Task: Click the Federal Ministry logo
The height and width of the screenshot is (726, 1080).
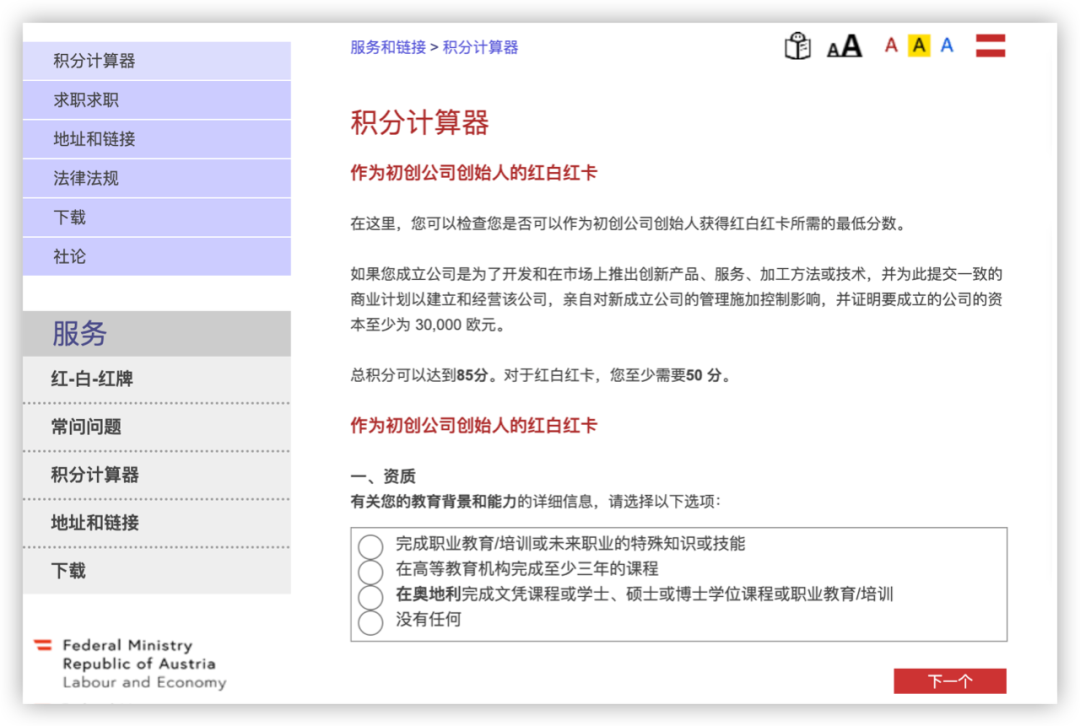Action: [131, 663]
